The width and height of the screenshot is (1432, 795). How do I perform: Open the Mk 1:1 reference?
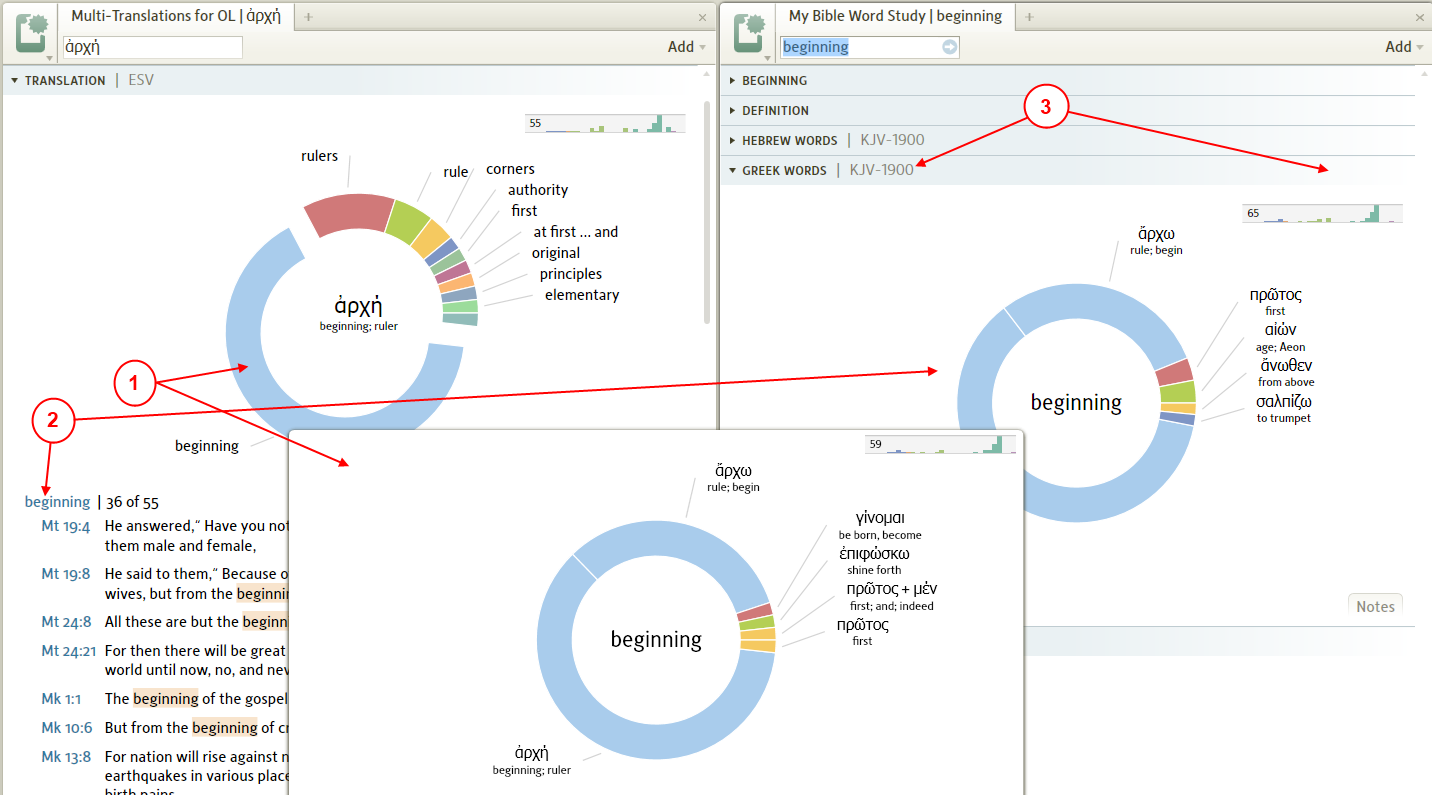[61, 699]
